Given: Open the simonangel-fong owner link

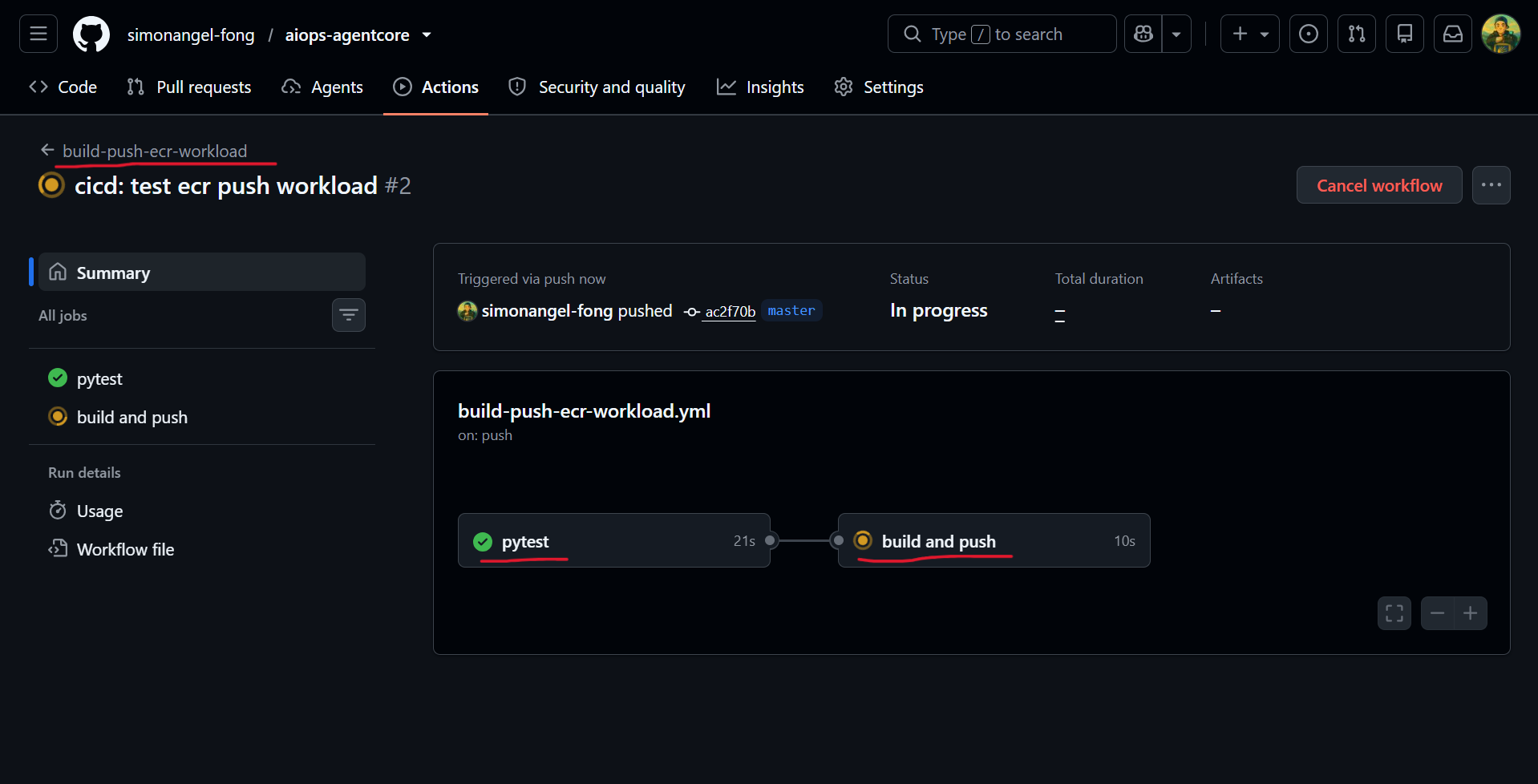Looking at the screenshot, I should tap(191, 34).
